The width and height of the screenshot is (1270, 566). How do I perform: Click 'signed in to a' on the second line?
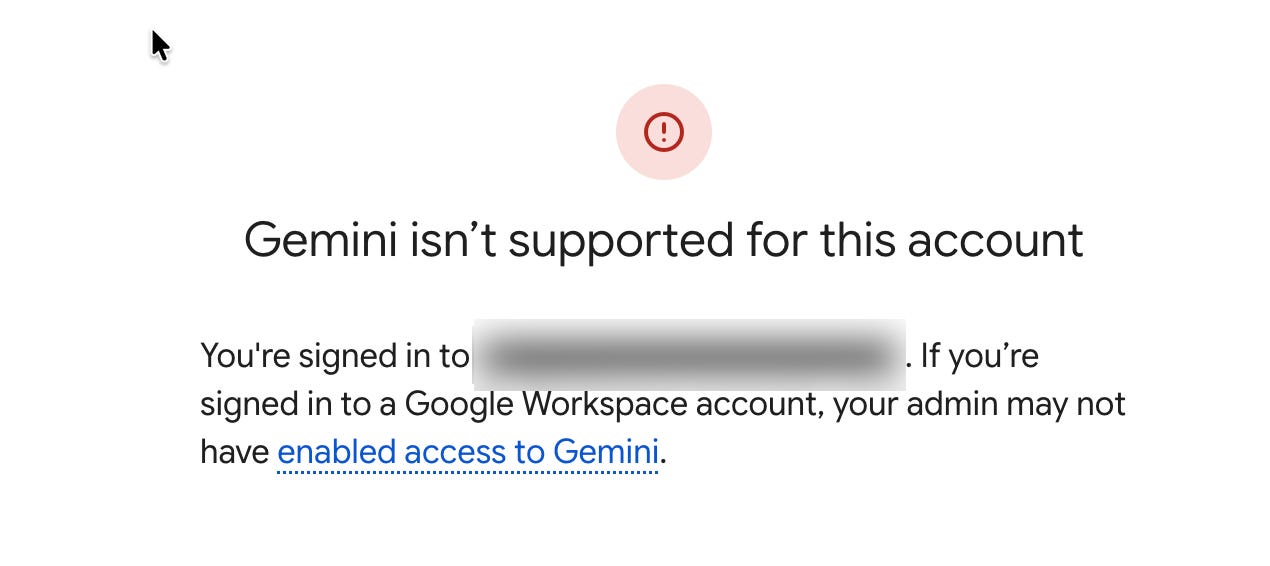pyautogui.click(x=299, y=405)
